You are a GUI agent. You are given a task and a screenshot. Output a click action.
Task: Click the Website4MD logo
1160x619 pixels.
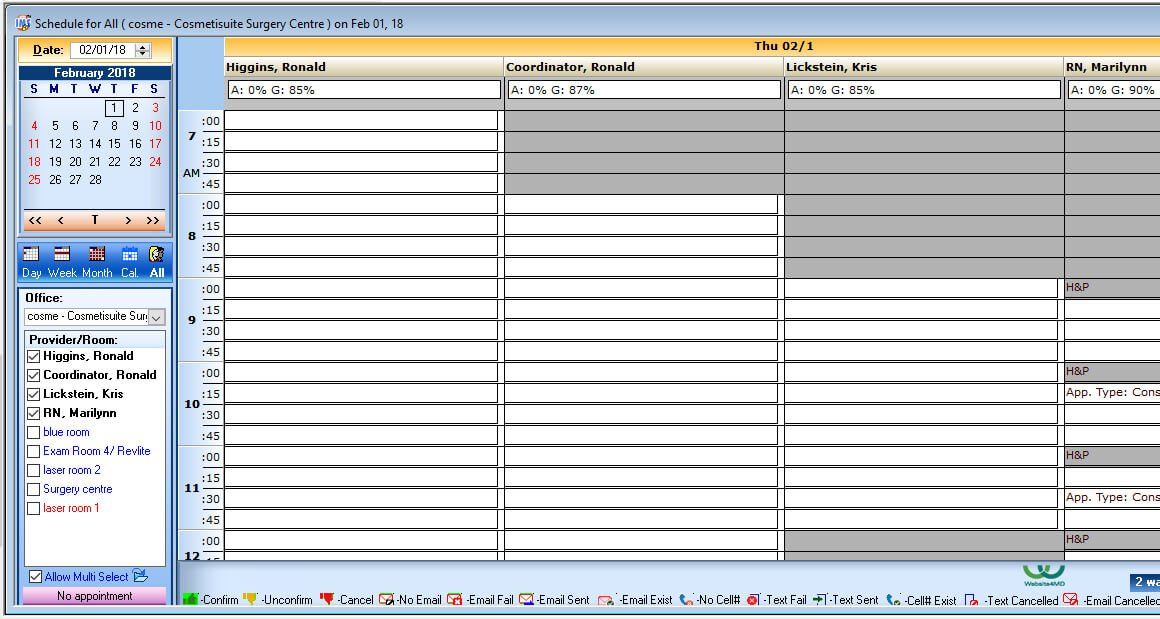[1044, 575]
